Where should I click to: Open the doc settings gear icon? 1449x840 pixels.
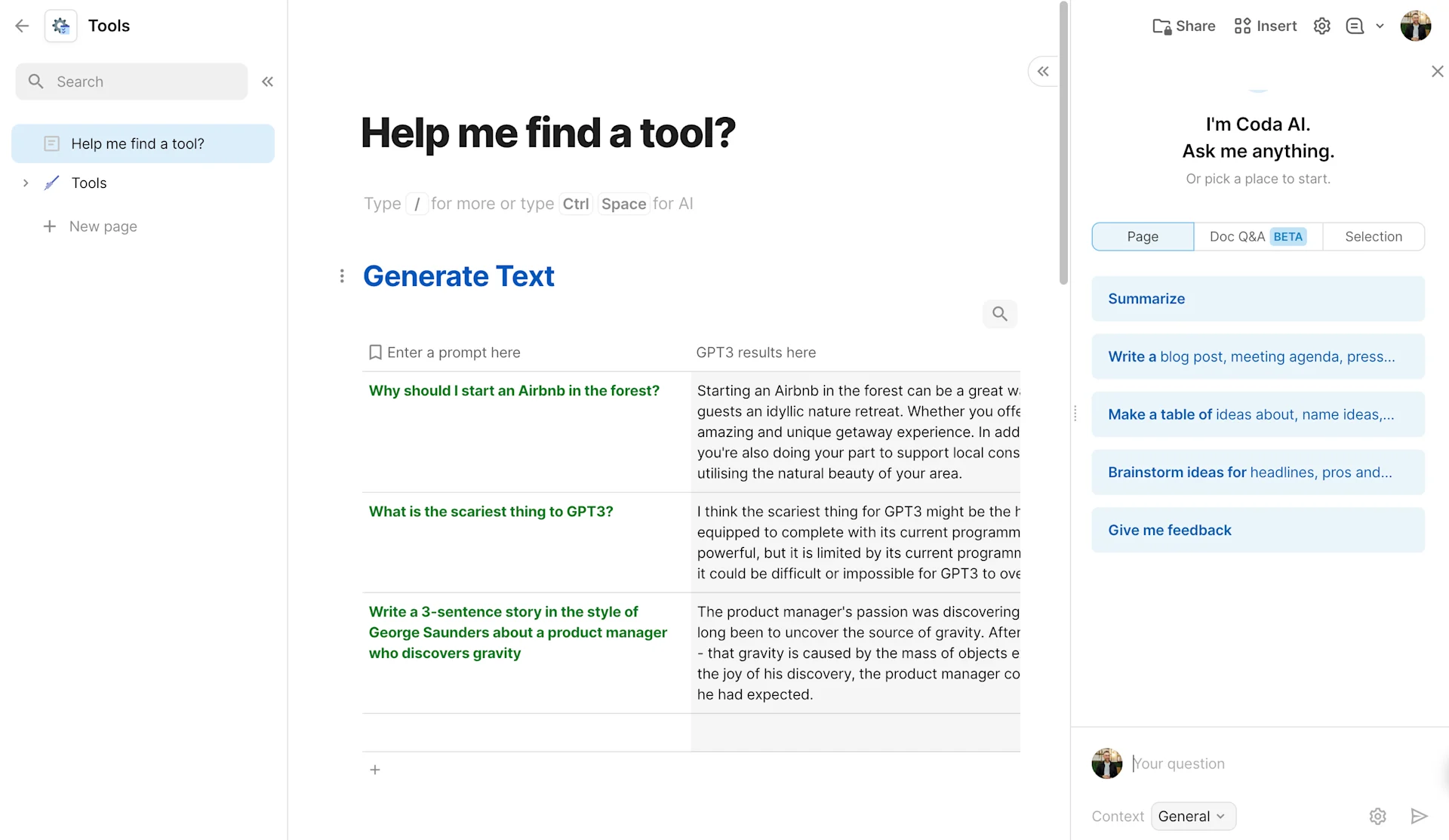[1321, 26]
